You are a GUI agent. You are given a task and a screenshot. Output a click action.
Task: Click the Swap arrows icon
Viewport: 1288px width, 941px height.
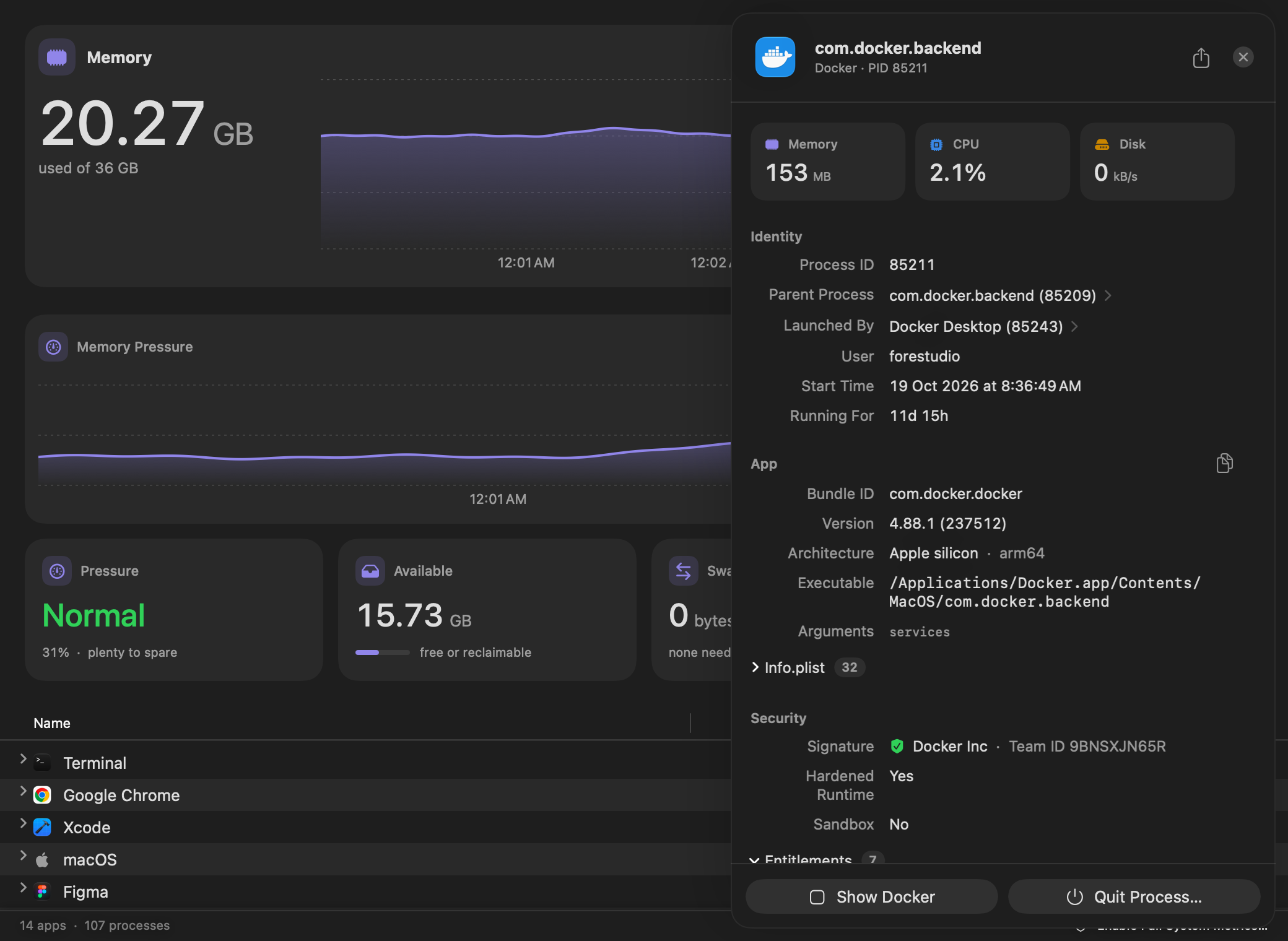click(x=684, y=571)
